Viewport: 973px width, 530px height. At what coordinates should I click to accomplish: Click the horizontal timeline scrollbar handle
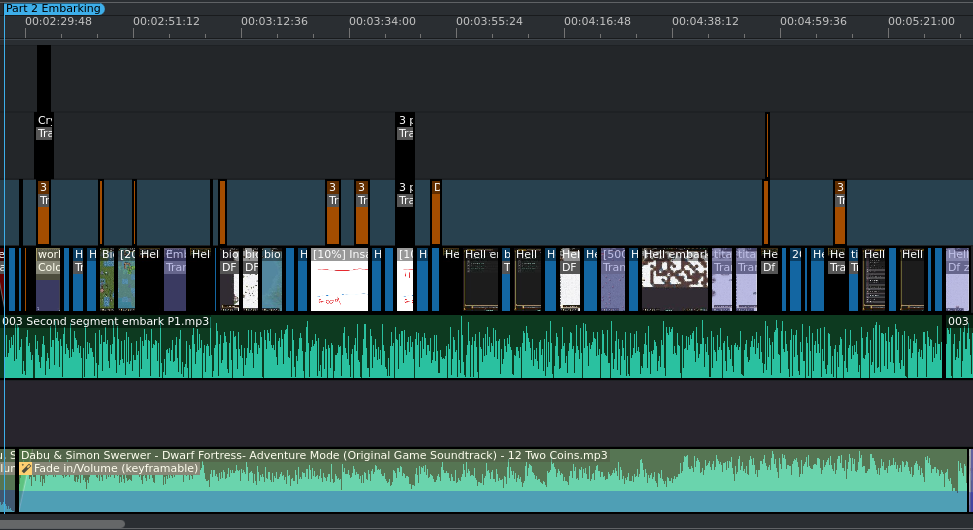click(x=62, y=524)
